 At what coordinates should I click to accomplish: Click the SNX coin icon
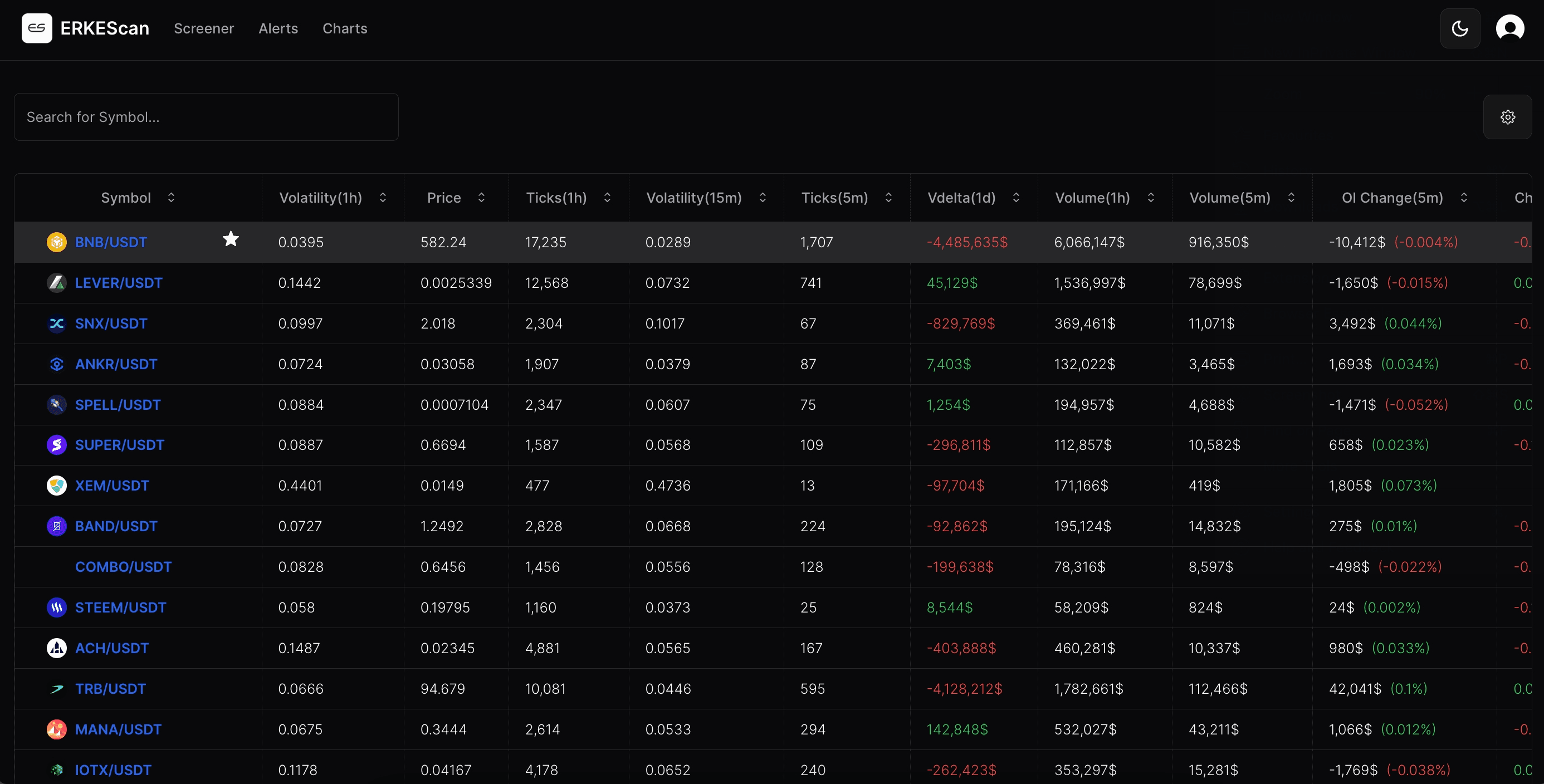[56, 324]
